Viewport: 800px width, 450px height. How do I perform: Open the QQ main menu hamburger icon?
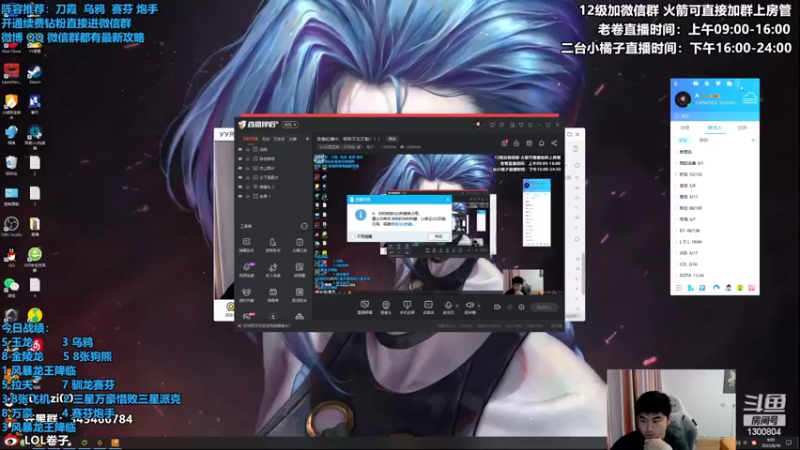679,288
